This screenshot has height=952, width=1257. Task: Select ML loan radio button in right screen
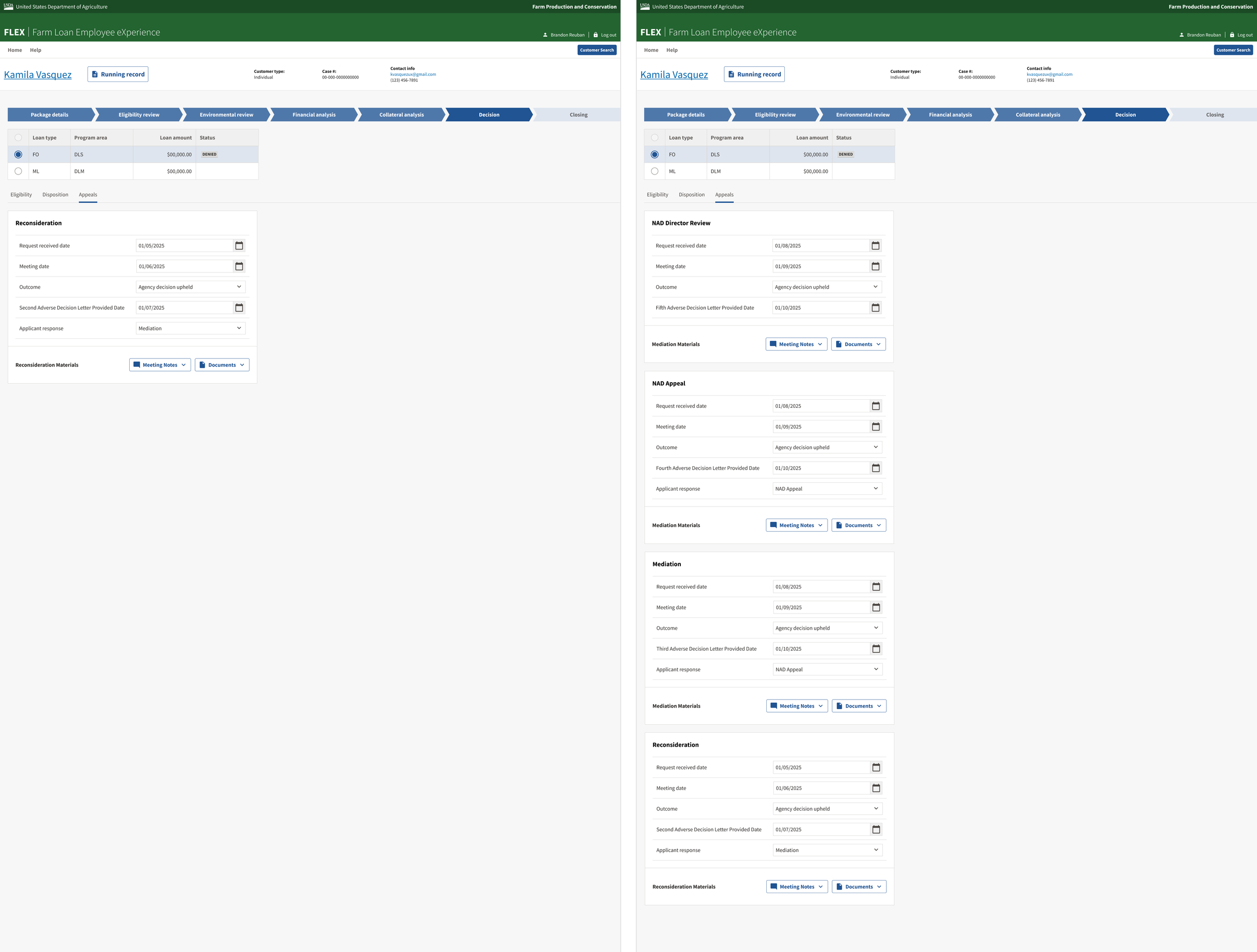655,171
